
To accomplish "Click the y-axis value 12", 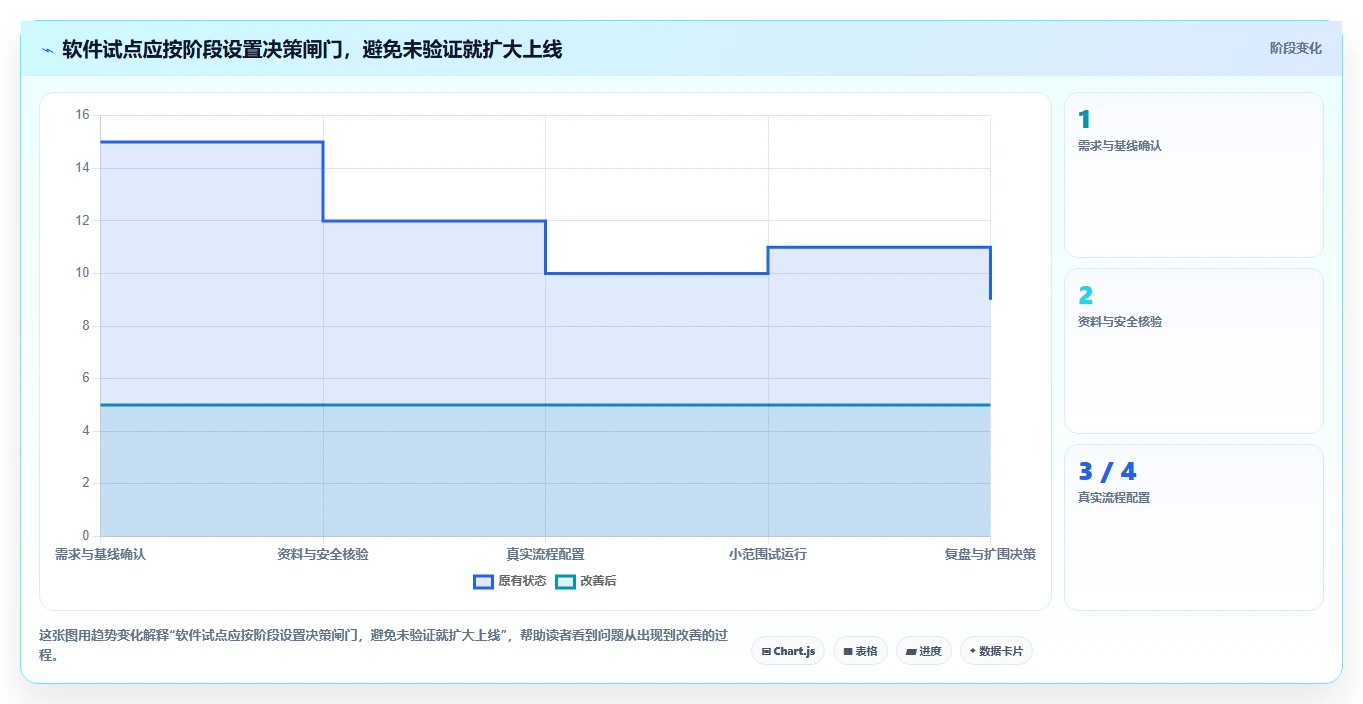I will point(82,220).
